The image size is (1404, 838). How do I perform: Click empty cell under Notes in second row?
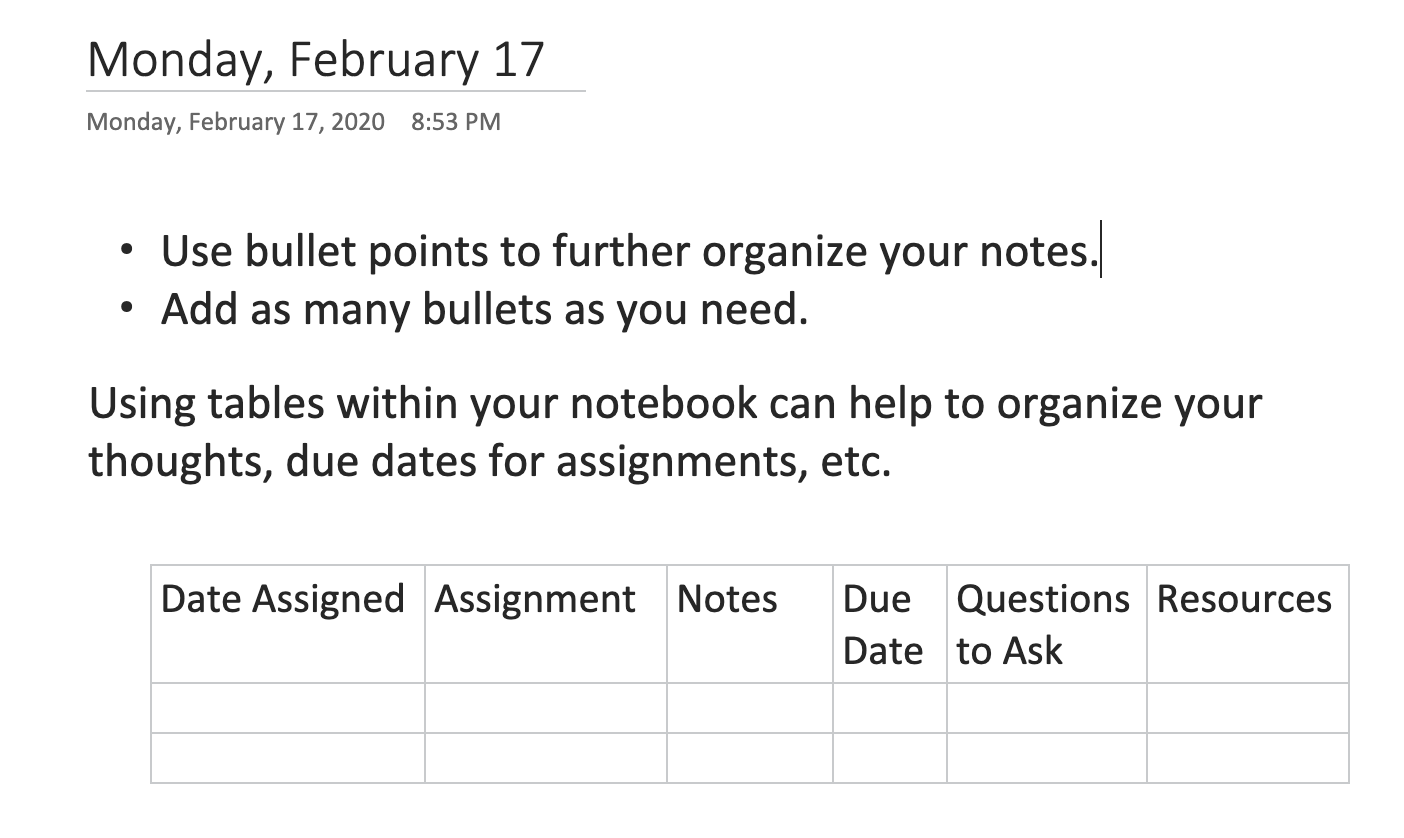(750, 708)
